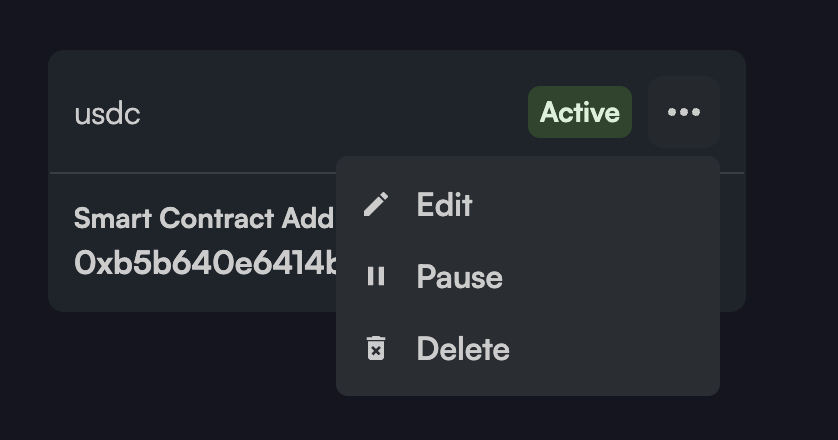Click the green Active status badge

coord(580,112)
